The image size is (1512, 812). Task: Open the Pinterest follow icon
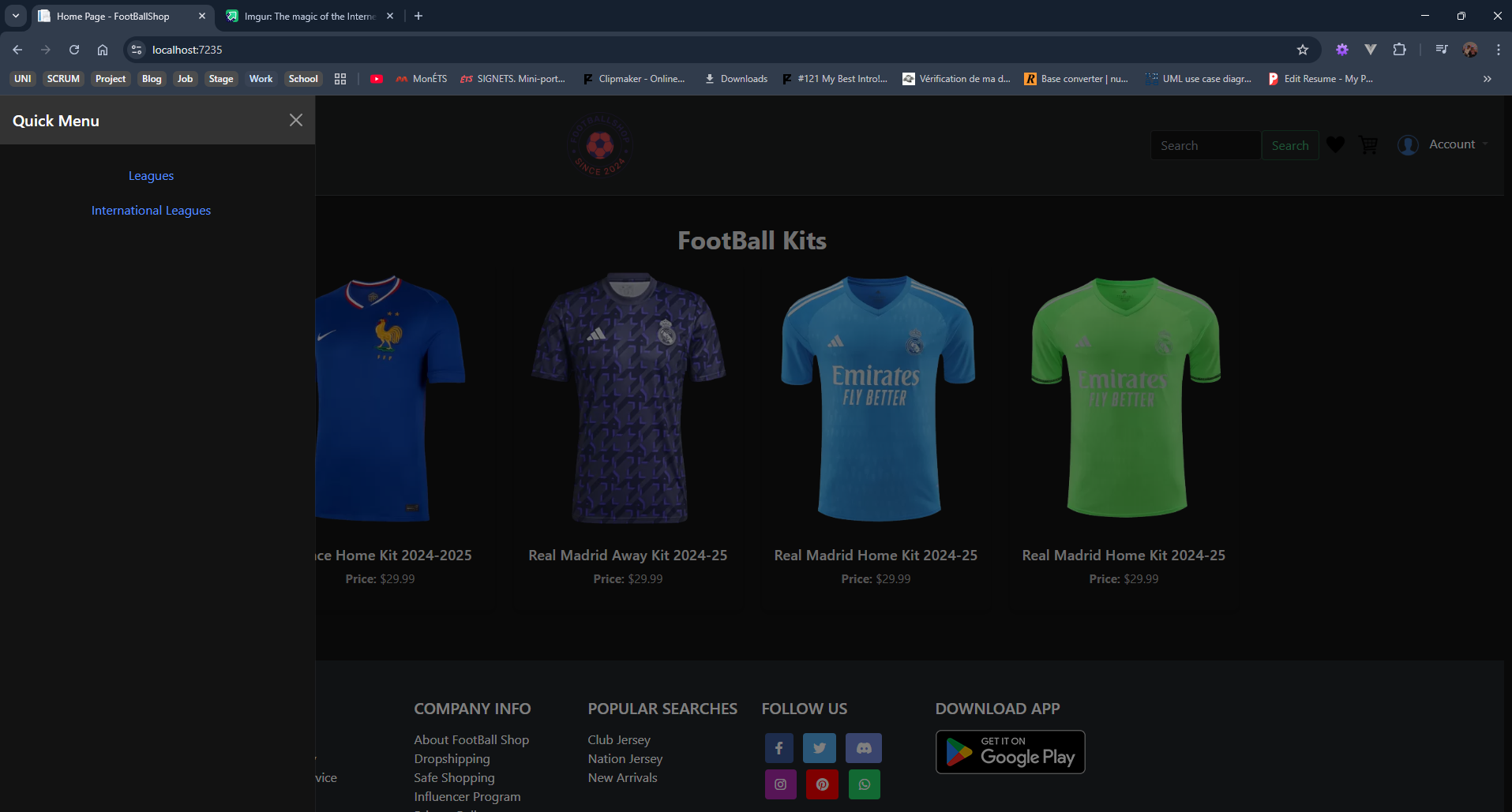coord(822,784)
